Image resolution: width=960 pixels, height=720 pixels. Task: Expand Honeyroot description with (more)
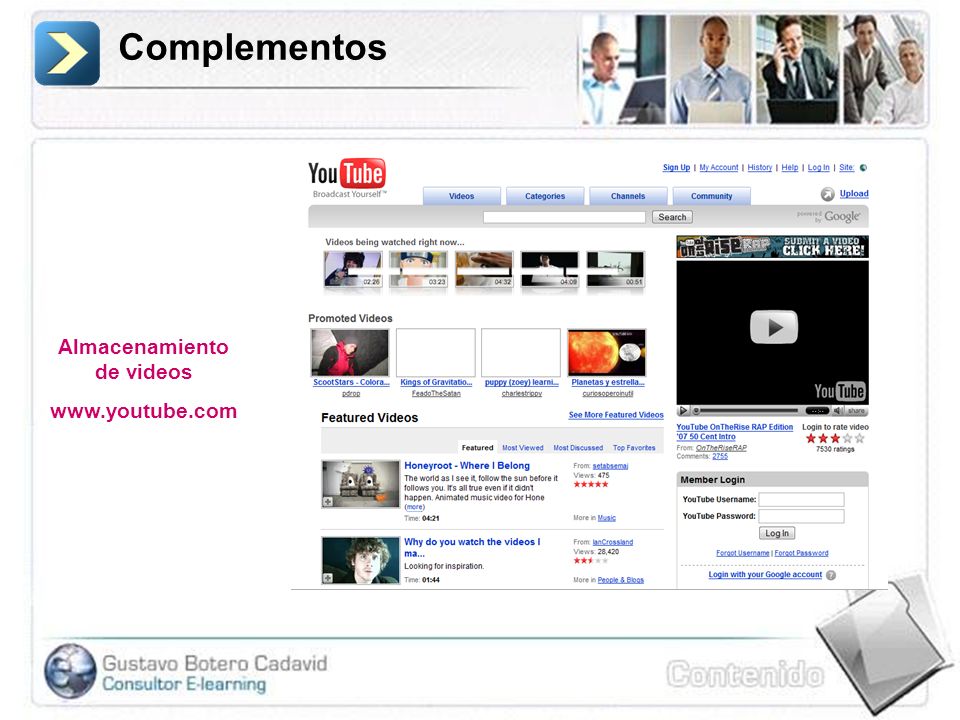click(x=414, y=507)
